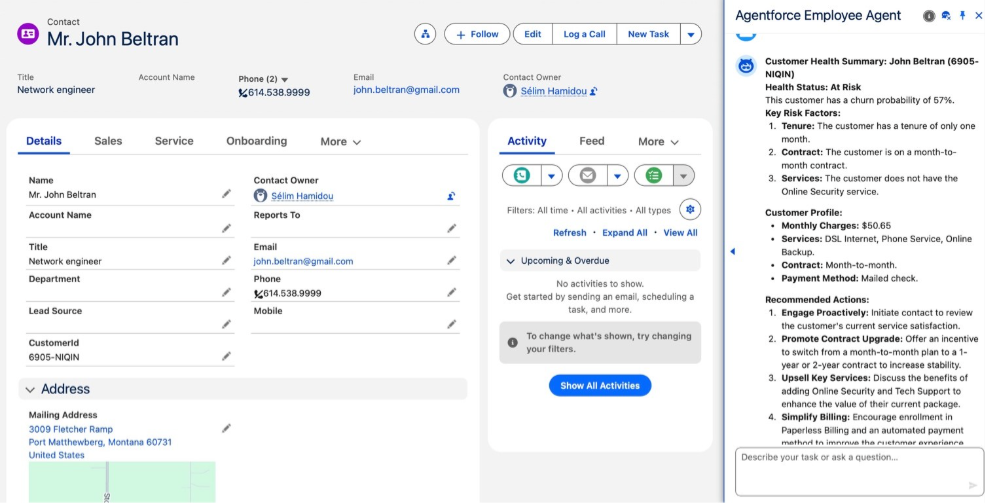Image resolution: width=985 pixels, height=504 pixels.
Task: Switch to the Onboarding tab
Action: (x=256, y=141)
